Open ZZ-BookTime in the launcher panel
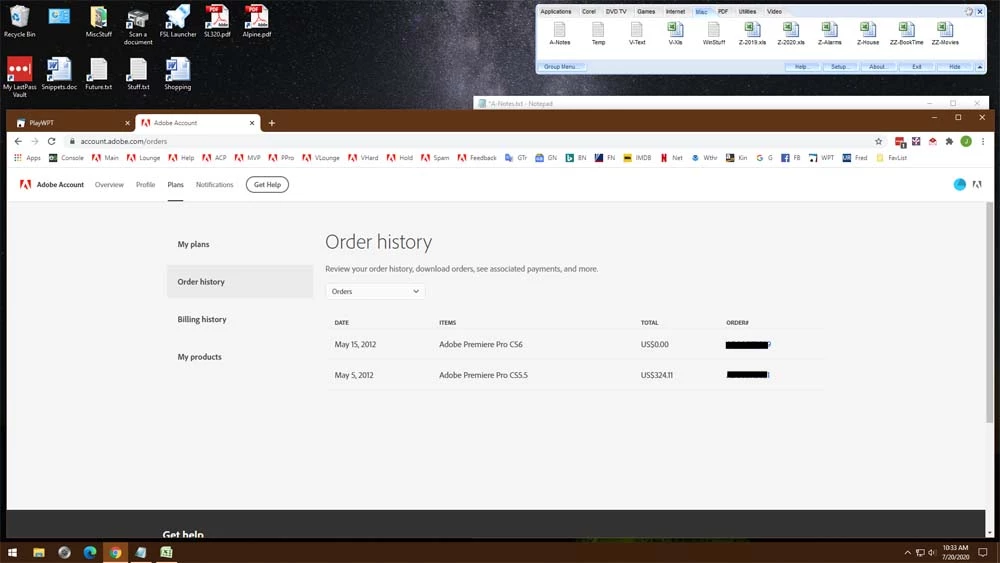The height and width of the screenshot is (563, 1000). point(906,33)
